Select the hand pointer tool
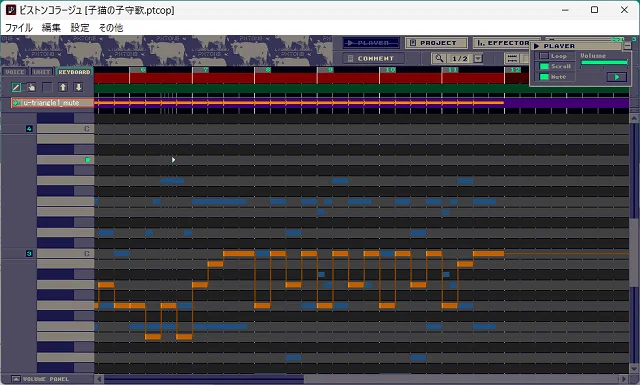Image resolution: width=640 pixels, height=385 pixels. click(x=31, y=87)
